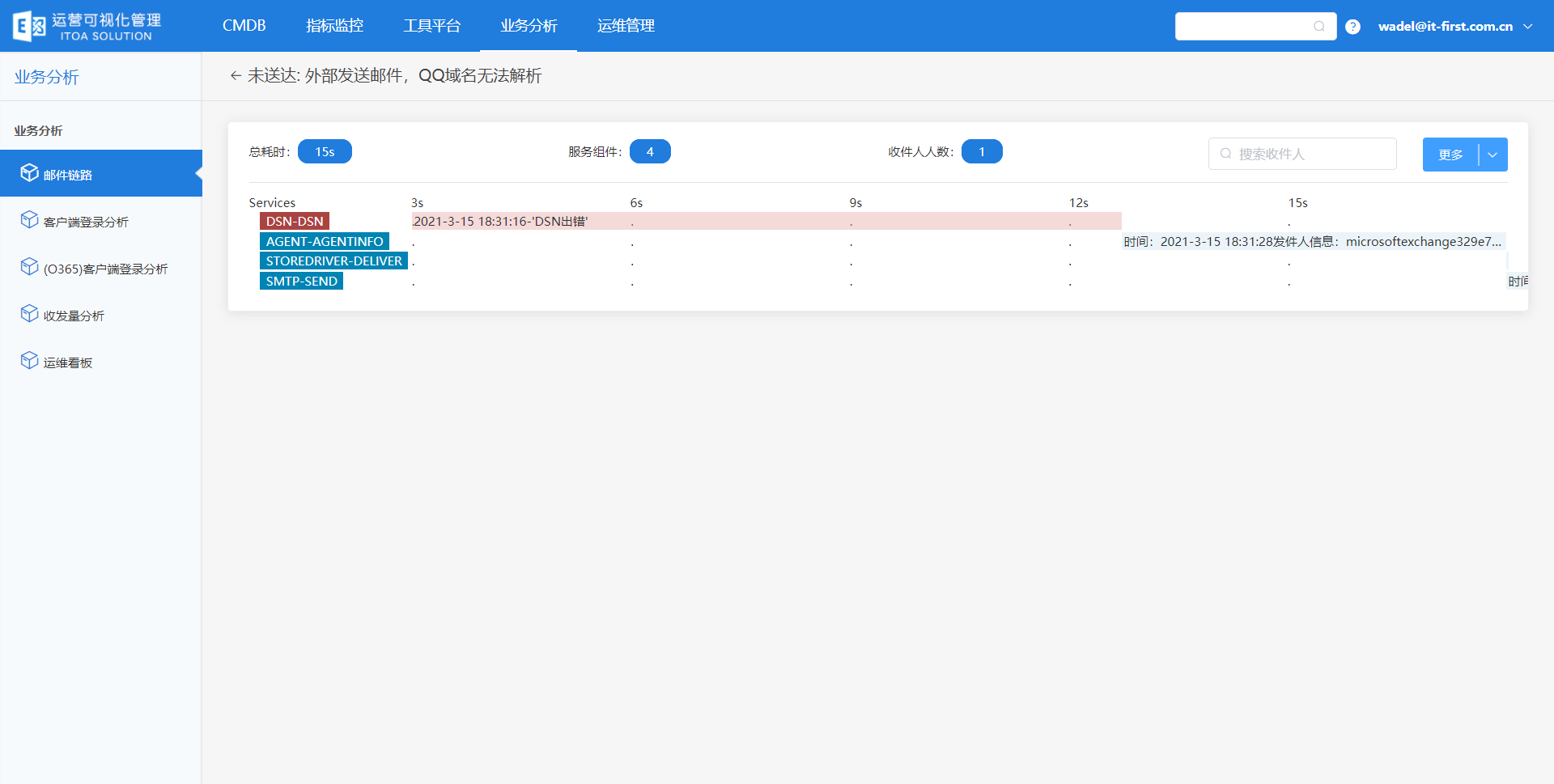Image resolution: width=1554 pixels, height=784 pixels.
Task: Click the 15s timeline axis label
Action: pos(1297,202)
